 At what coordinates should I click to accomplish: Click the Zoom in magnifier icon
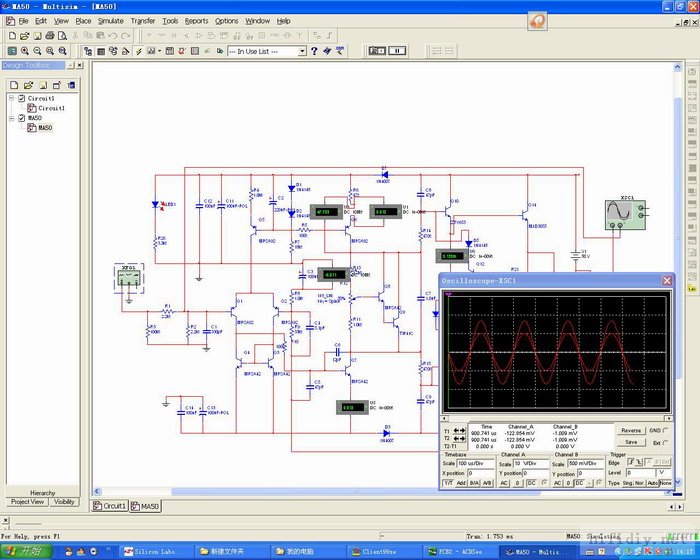pos(24,50)
